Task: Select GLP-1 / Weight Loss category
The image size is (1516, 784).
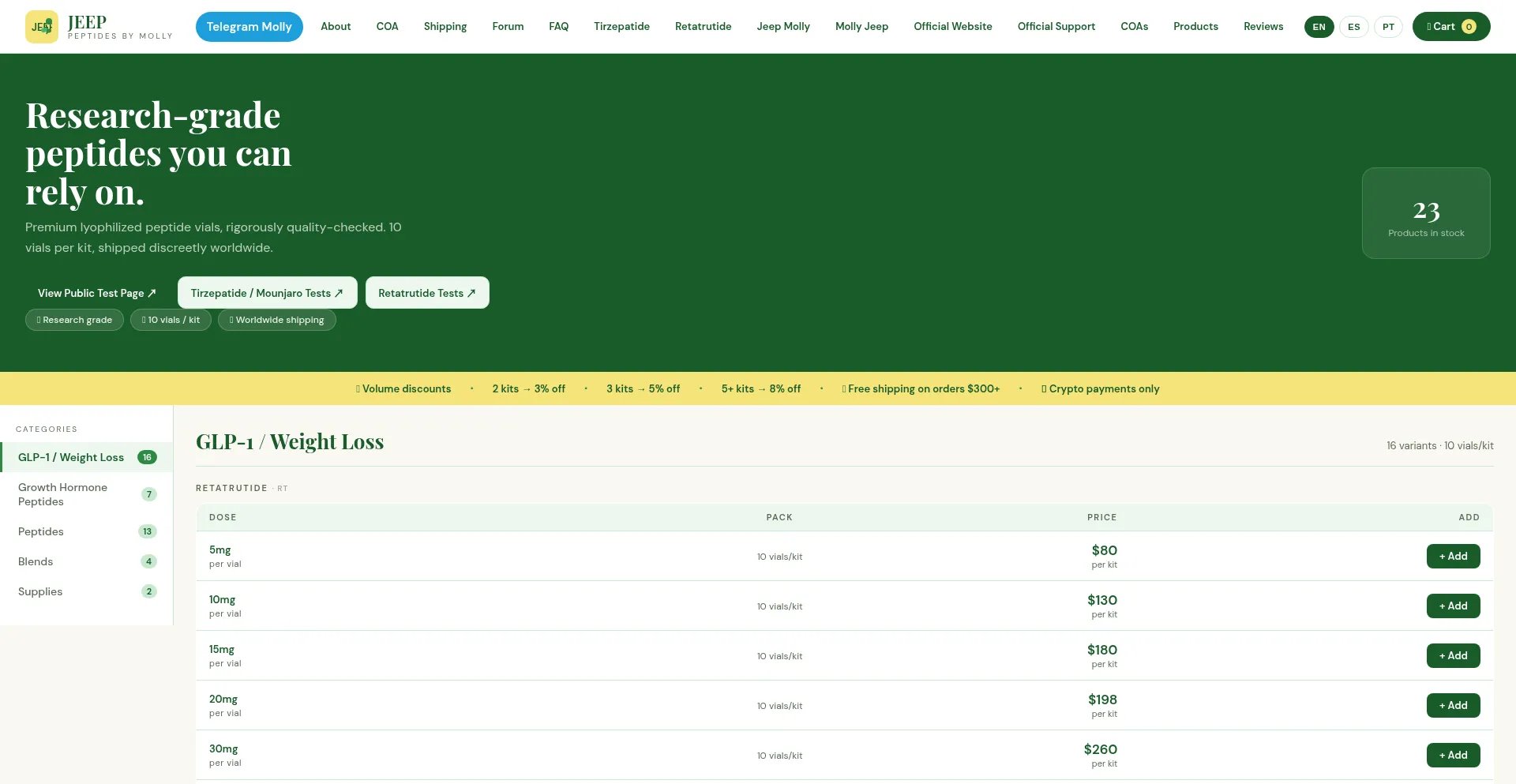Action: point(87,457)
